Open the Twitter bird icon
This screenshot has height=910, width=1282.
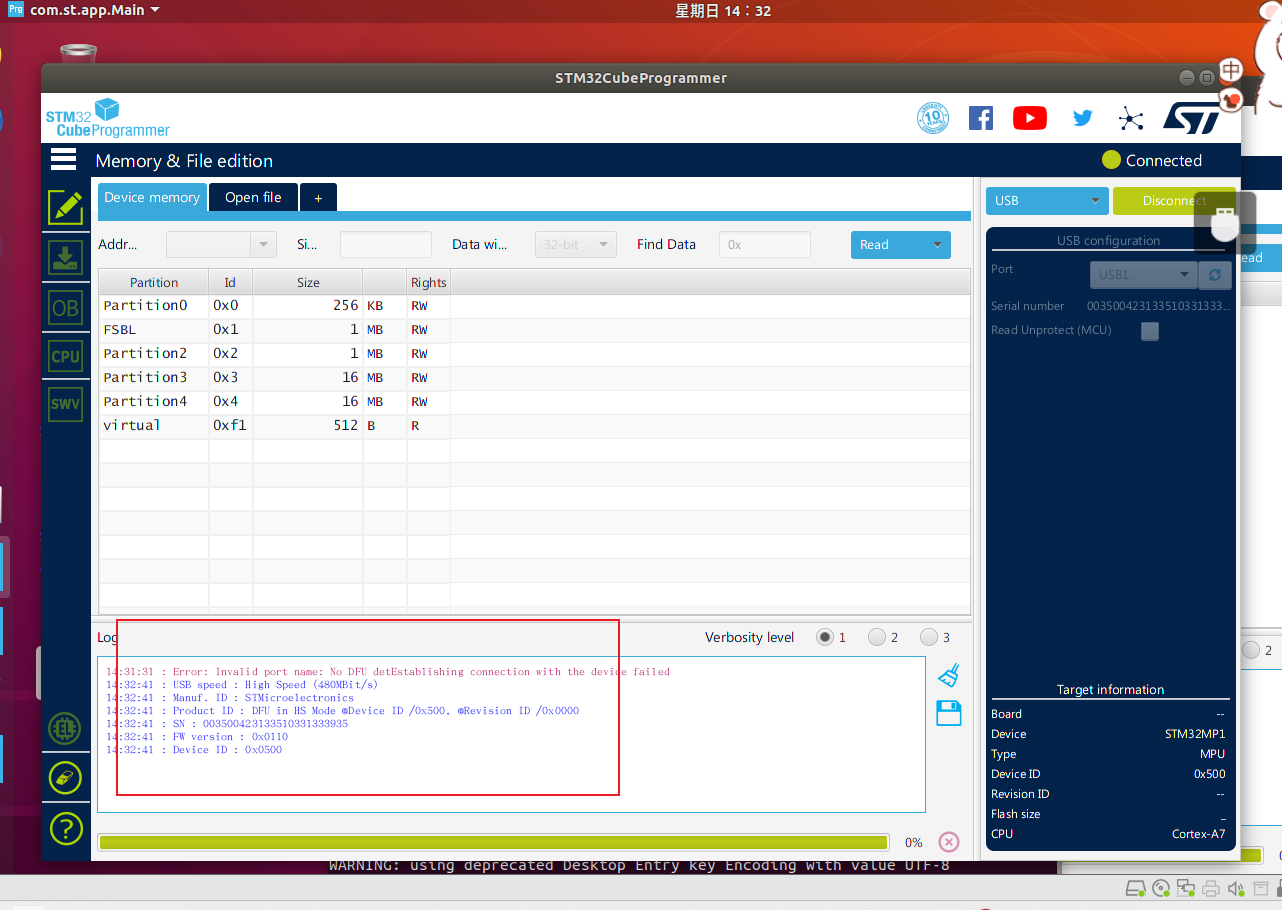coord(1082,118)
